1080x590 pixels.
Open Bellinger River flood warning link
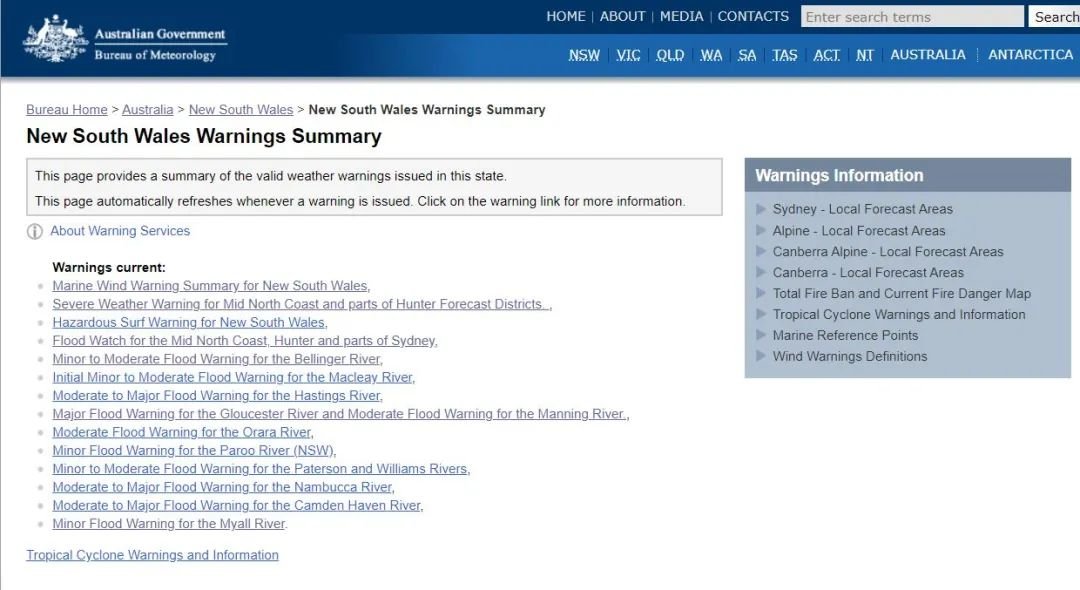[x=217, y=359]
